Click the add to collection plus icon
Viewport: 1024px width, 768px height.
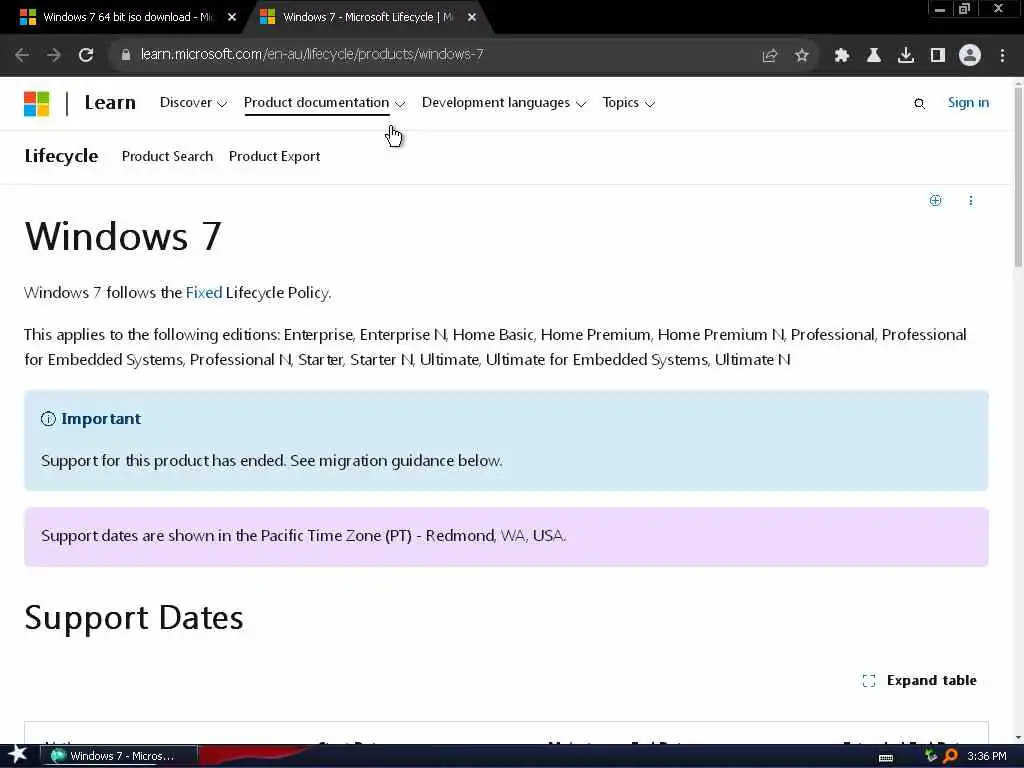point(935,200)
